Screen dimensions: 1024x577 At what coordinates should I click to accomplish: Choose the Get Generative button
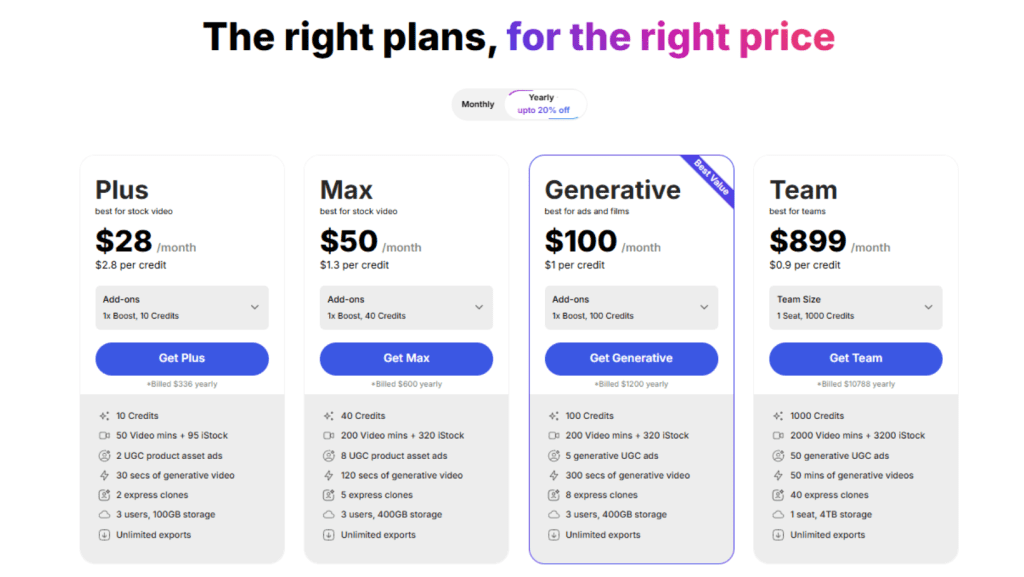click(x=631, y=358)
